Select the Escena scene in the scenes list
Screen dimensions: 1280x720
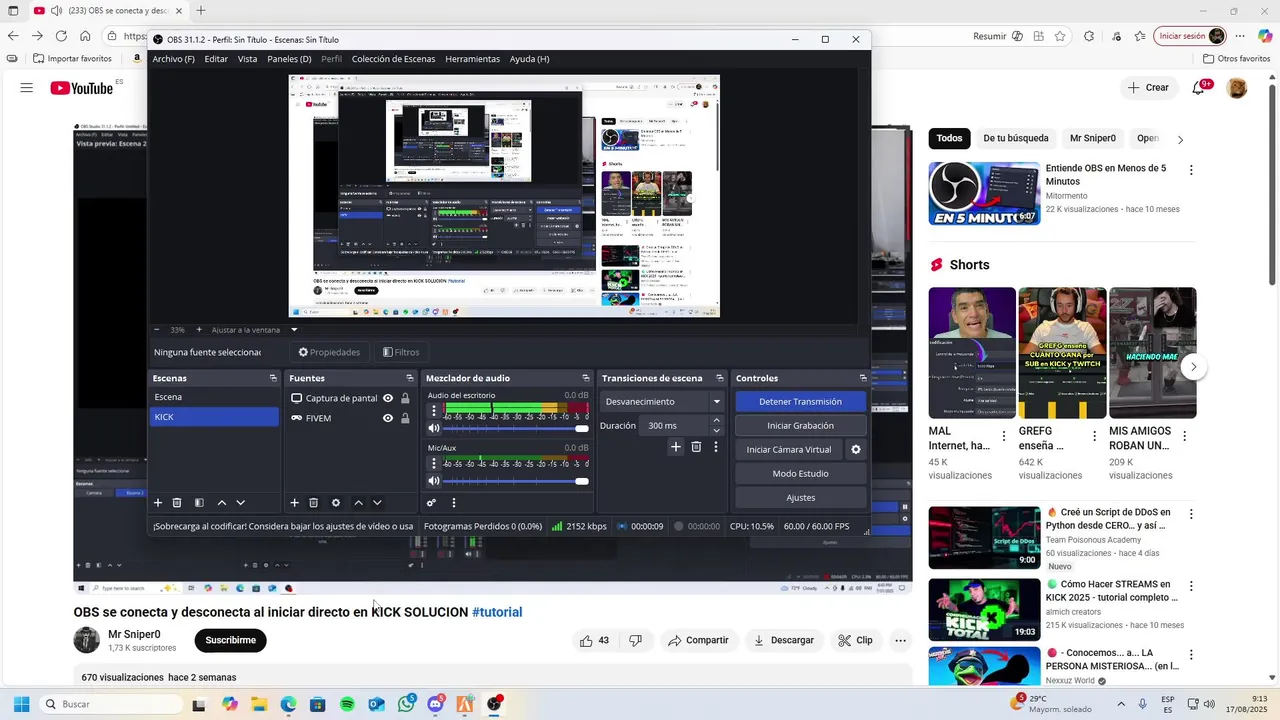point(214,397)
